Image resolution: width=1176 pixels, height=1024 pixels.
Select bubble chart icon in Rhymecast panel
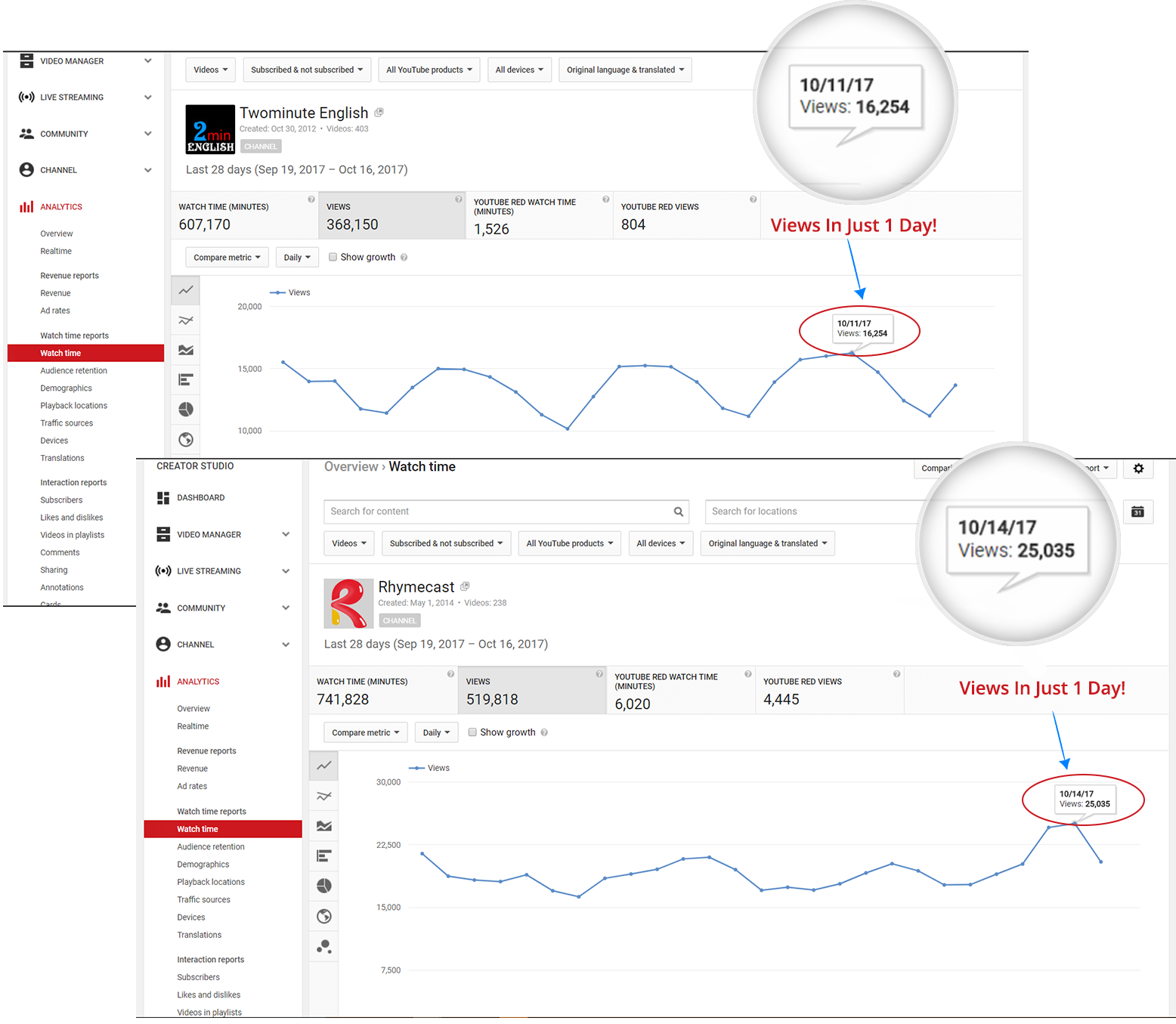tap(324, 946)
